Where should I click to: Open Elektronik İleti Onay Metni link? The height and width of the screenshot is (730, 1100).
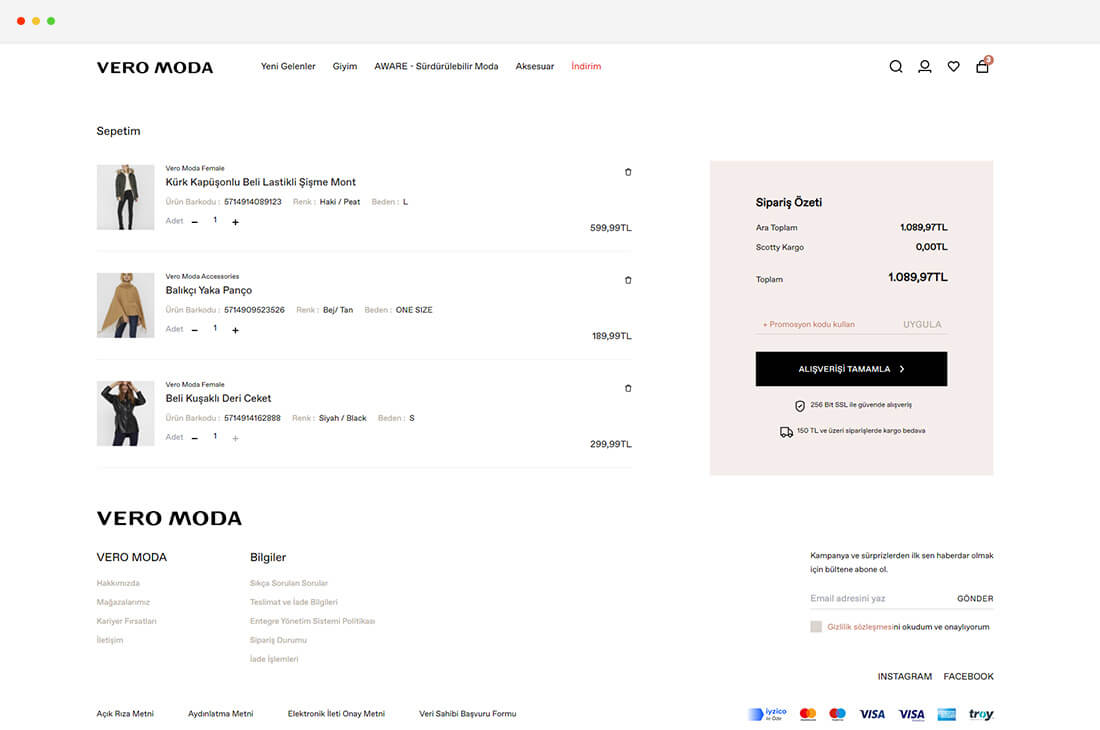[x=336, y=714]
